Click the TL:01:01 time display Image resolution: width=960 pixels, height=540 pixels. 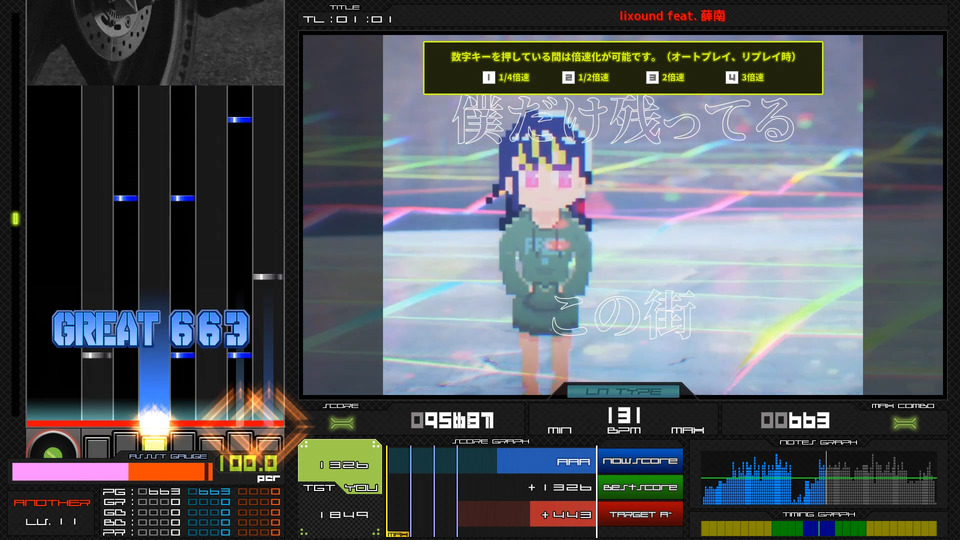click(347, 20)
